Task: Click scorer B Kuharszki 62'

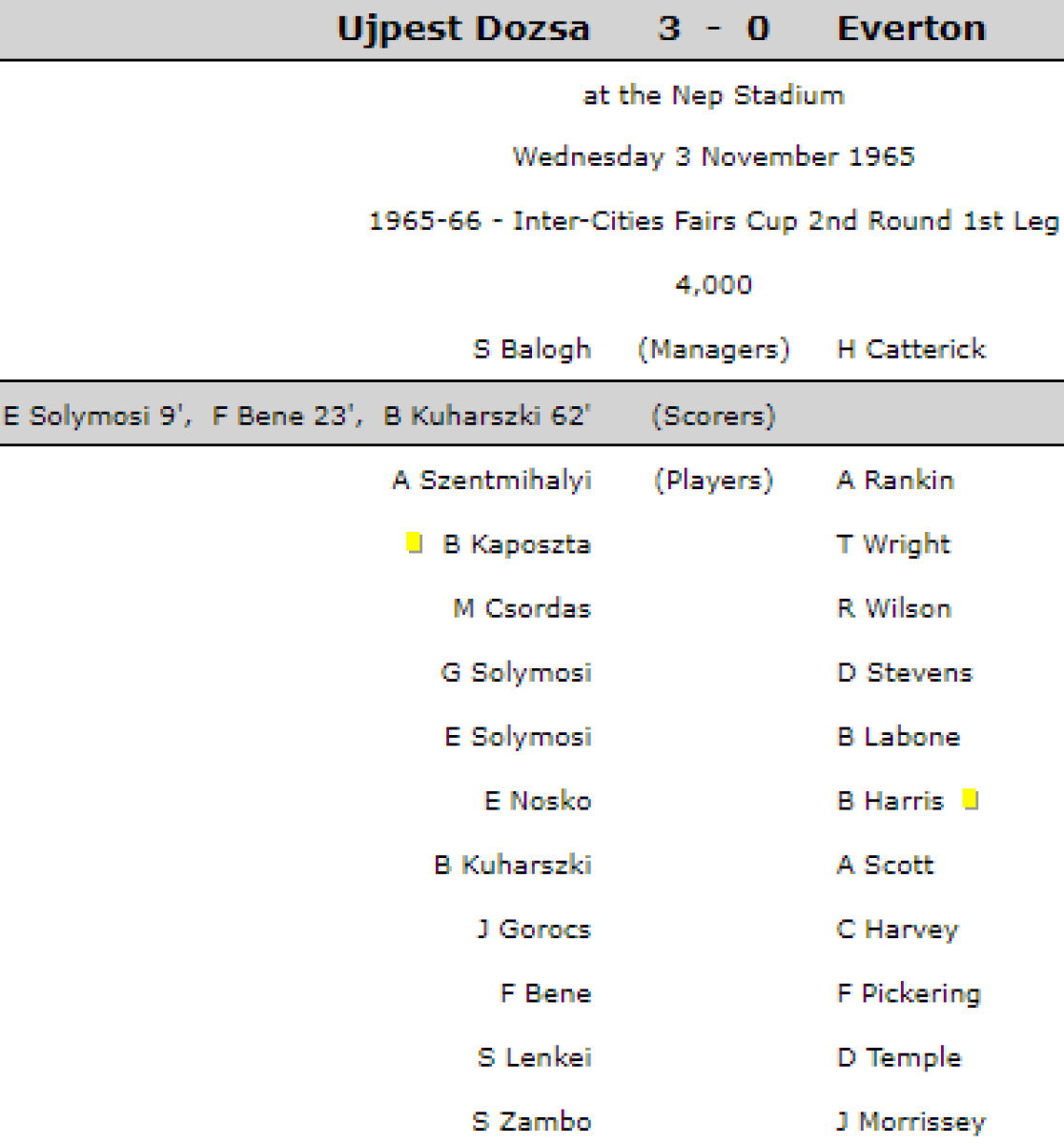Action: [486, 417]
